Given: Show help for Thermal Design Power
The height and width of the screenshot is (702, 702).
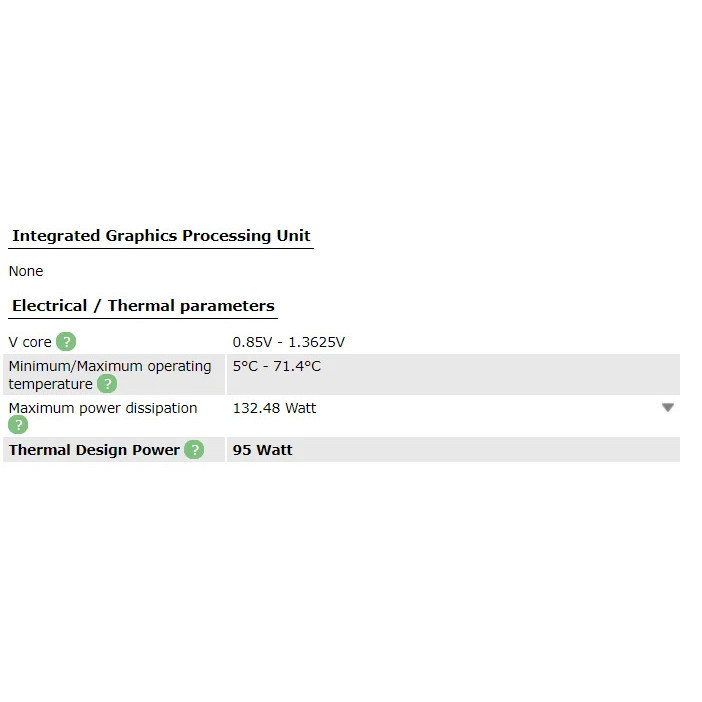Looking at the screenshot, I should tap(194, 450).
